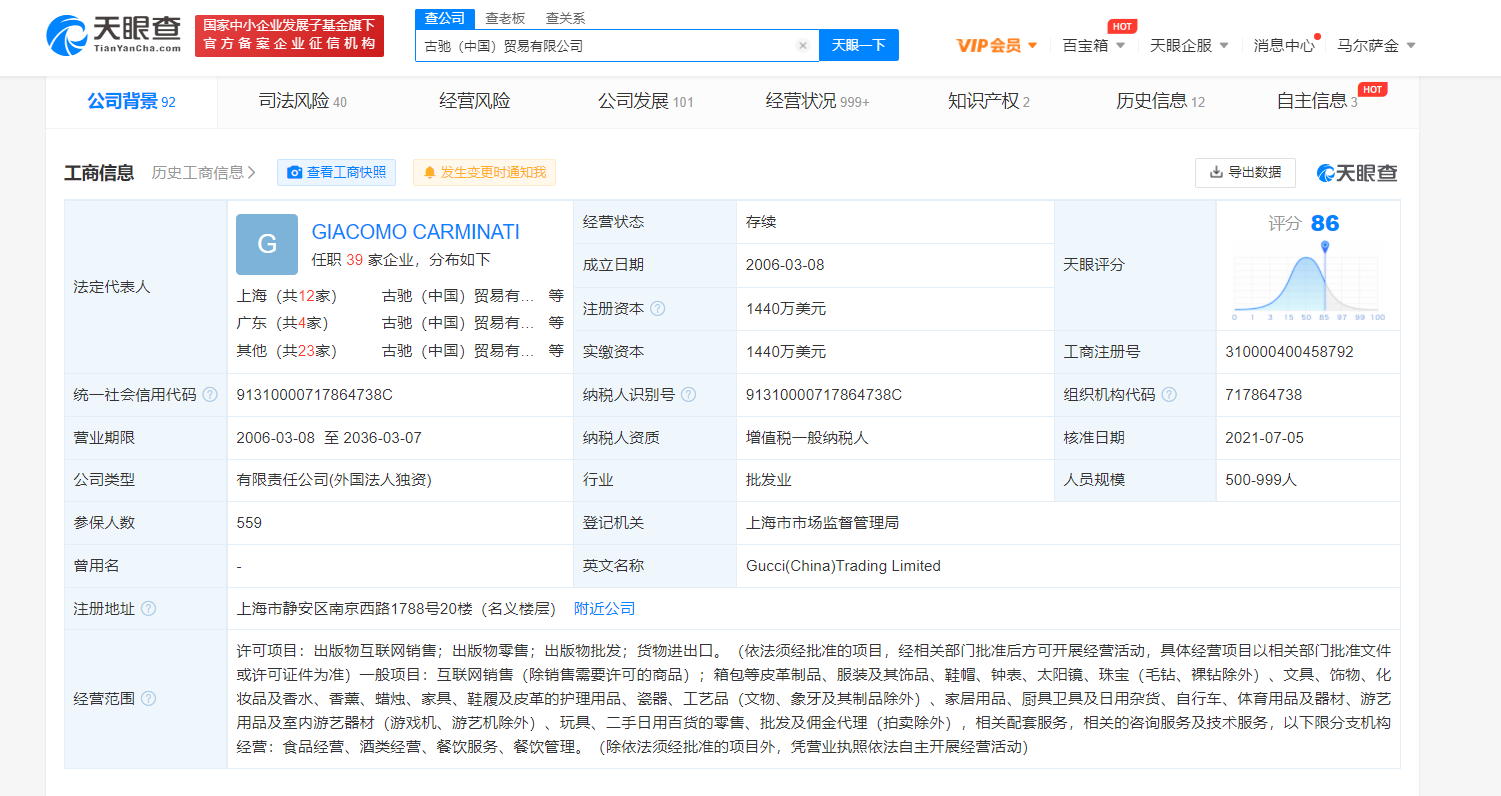Click help icon beside 组织机构代码
The image size is (1501, 796).
(x=1169, y=395)
